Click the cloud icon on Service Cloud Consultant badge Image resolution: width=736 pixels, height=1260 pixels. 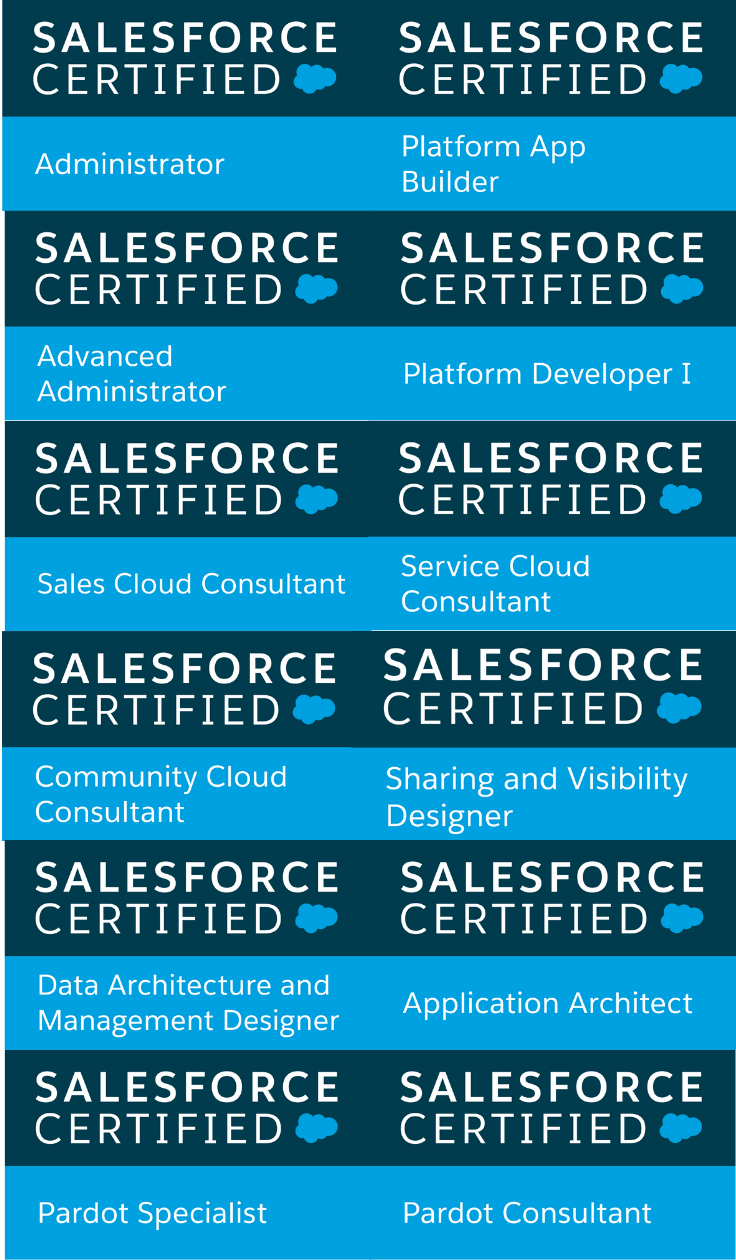point(682,498)
